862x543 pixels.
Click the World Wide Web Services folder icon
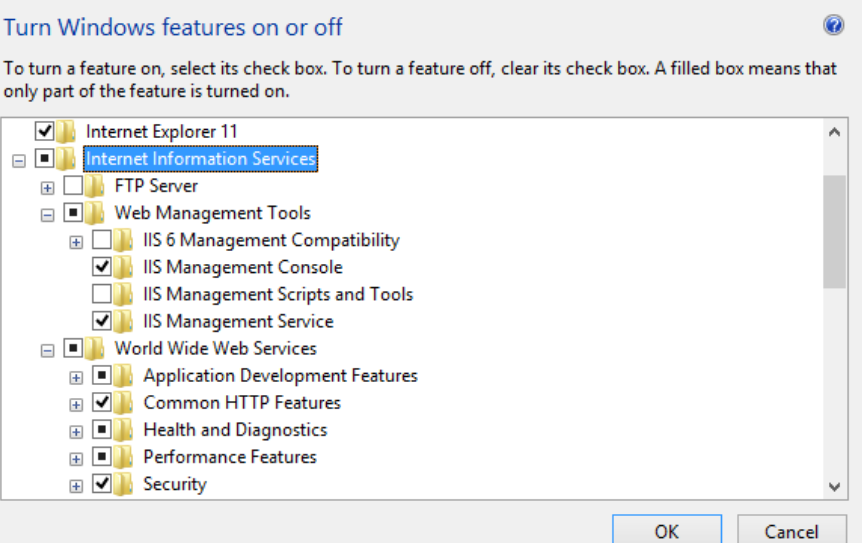point(97,349)
